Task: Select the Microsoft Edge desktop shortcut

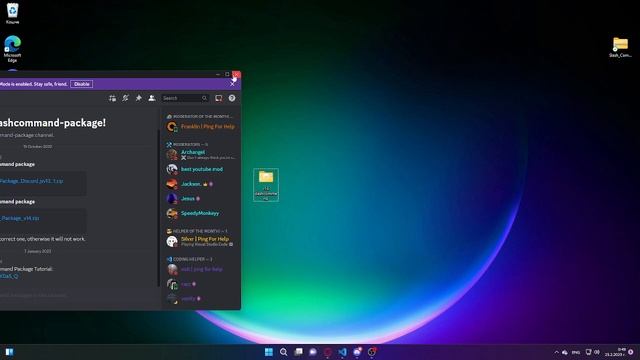Action: tap(12, 49)
